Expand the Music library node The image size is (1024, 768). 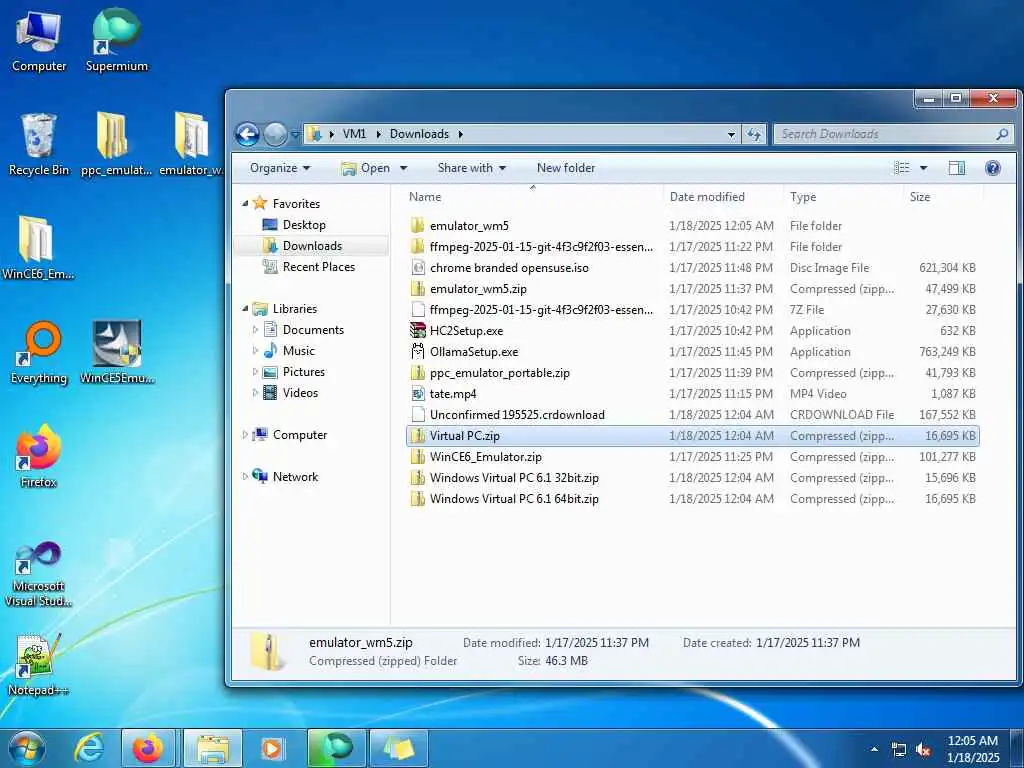click(255, 351)
